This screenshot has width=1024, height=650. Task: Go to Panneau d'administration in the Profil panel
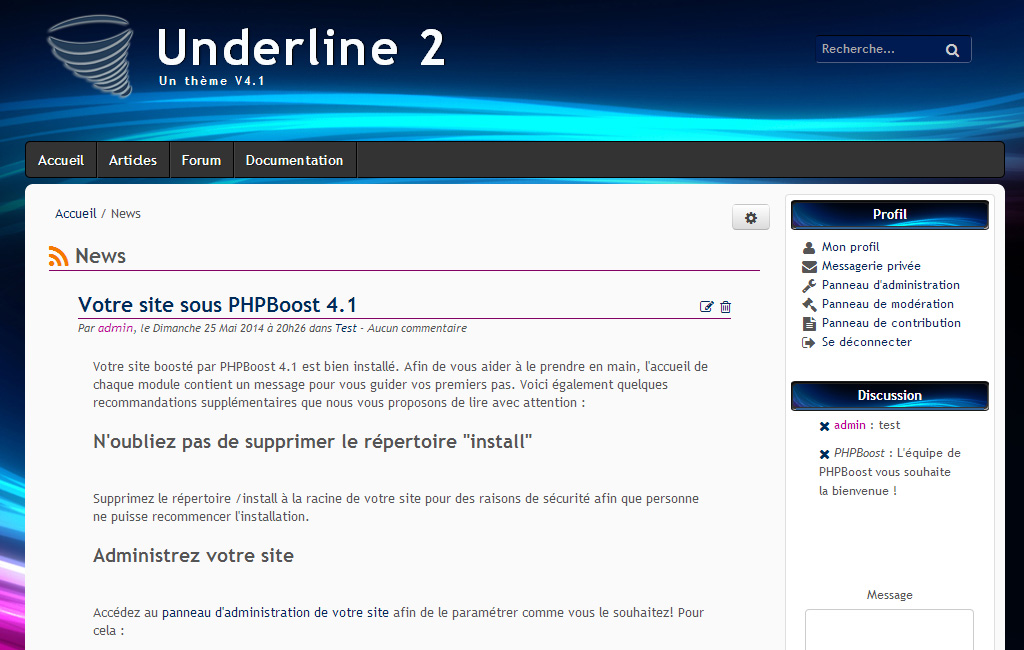[890, 285]
